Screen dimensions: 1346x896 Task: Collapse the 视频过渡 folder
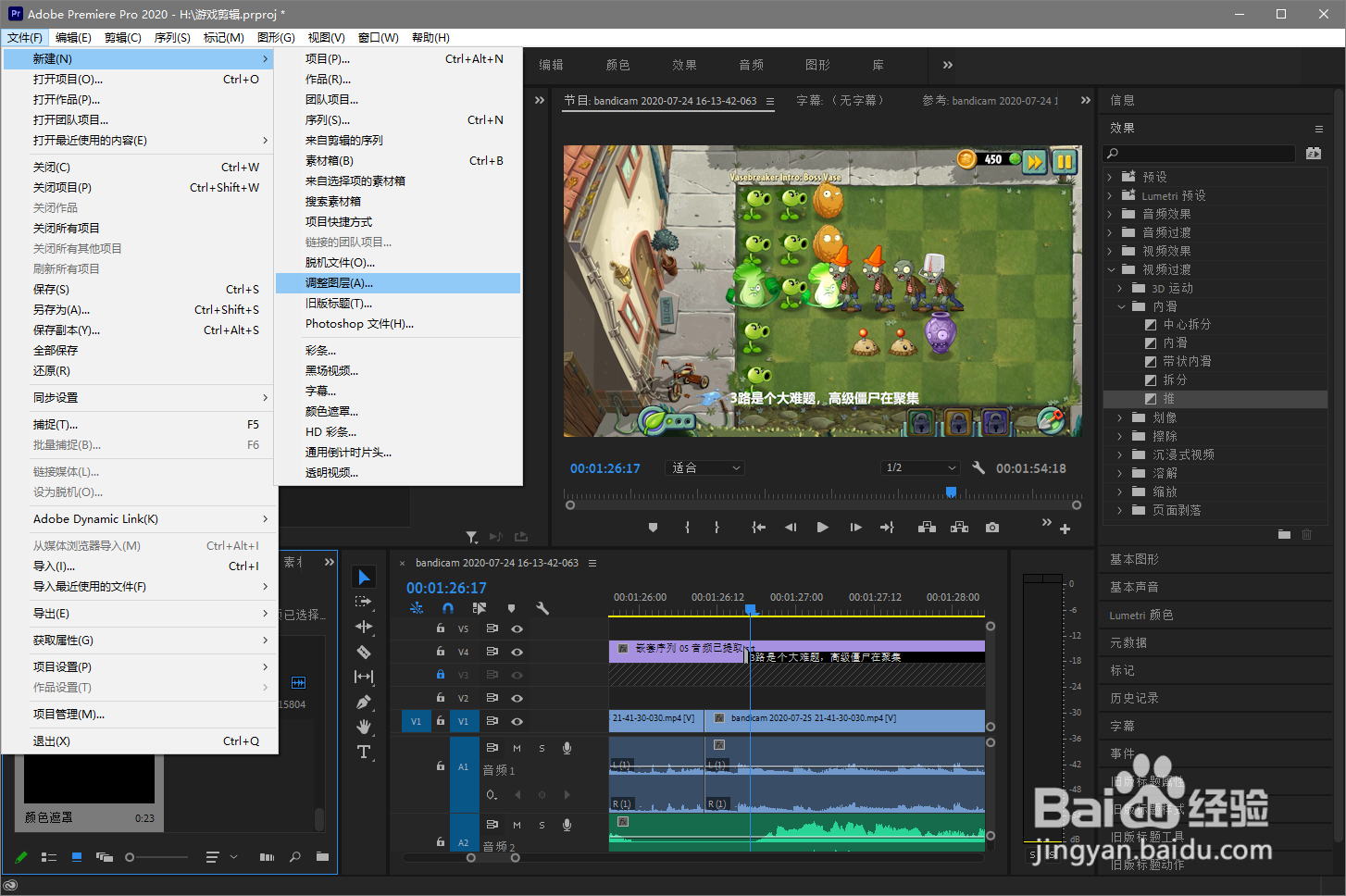(1111, 269)
